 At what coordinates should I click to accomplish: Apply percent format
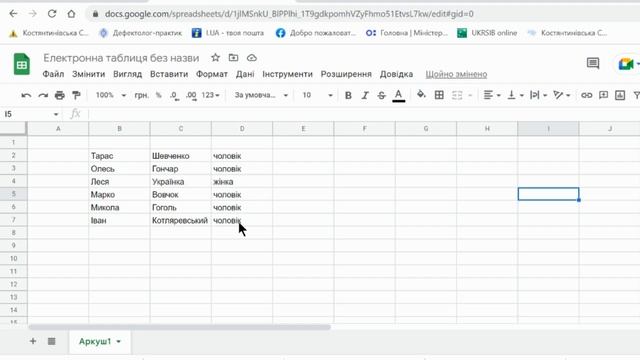coord(159,96)
